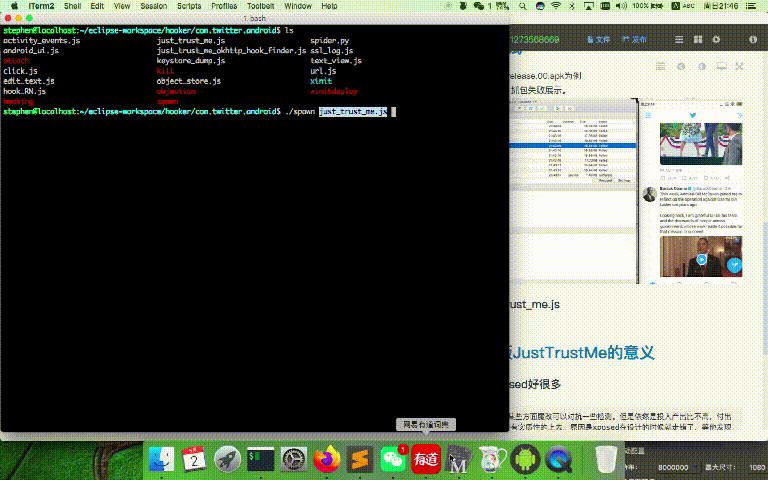
Task: Open the pitcher jug app in Dock
Action: [x=492, y=459]
